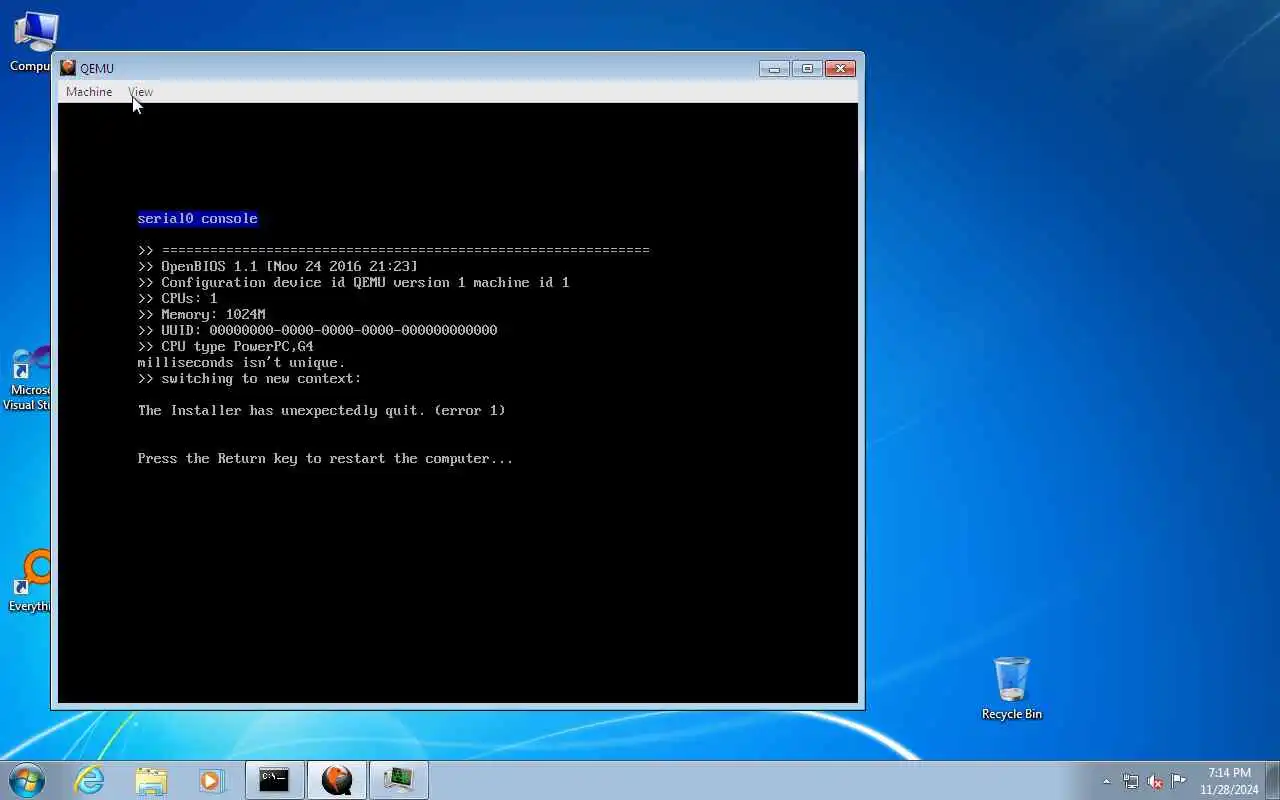Maximize the QEMU window
The height and width of the screenshot is (800, 1280).
tap(807, 68)
